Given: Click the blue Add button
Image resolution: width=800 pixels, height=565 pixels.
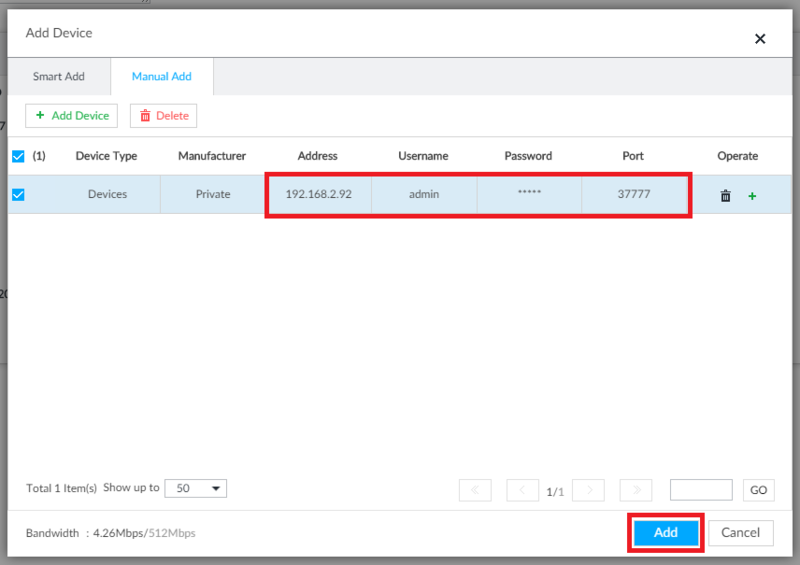Looking at the screenshot, I should (x=666, y=533).
